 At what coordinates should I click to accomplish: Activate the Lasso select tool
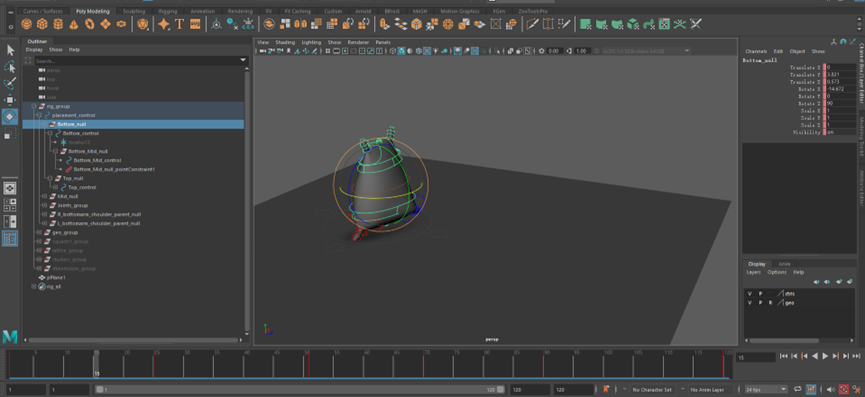click(x=10, y=67)
